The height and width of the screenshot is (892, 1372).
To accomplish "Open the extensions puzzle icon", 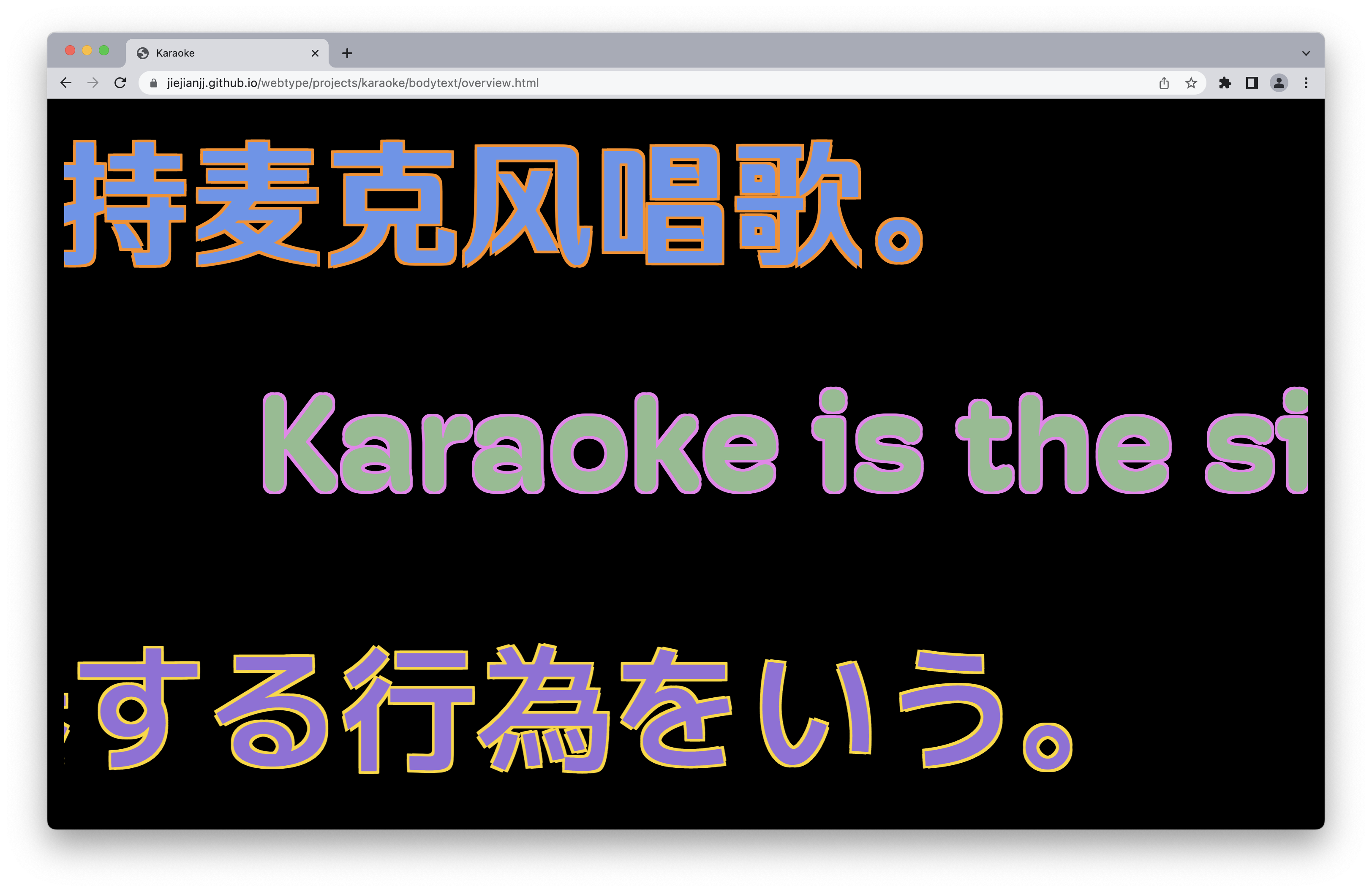I will 1225,83.
